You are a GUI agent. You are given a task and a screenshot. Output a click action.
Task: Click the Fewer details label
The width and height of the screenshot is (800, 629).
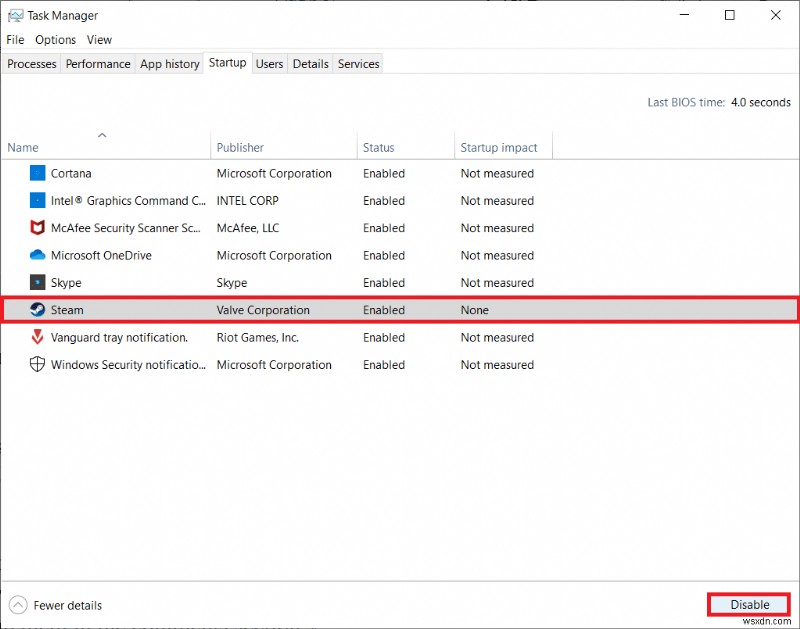point(68,606)
